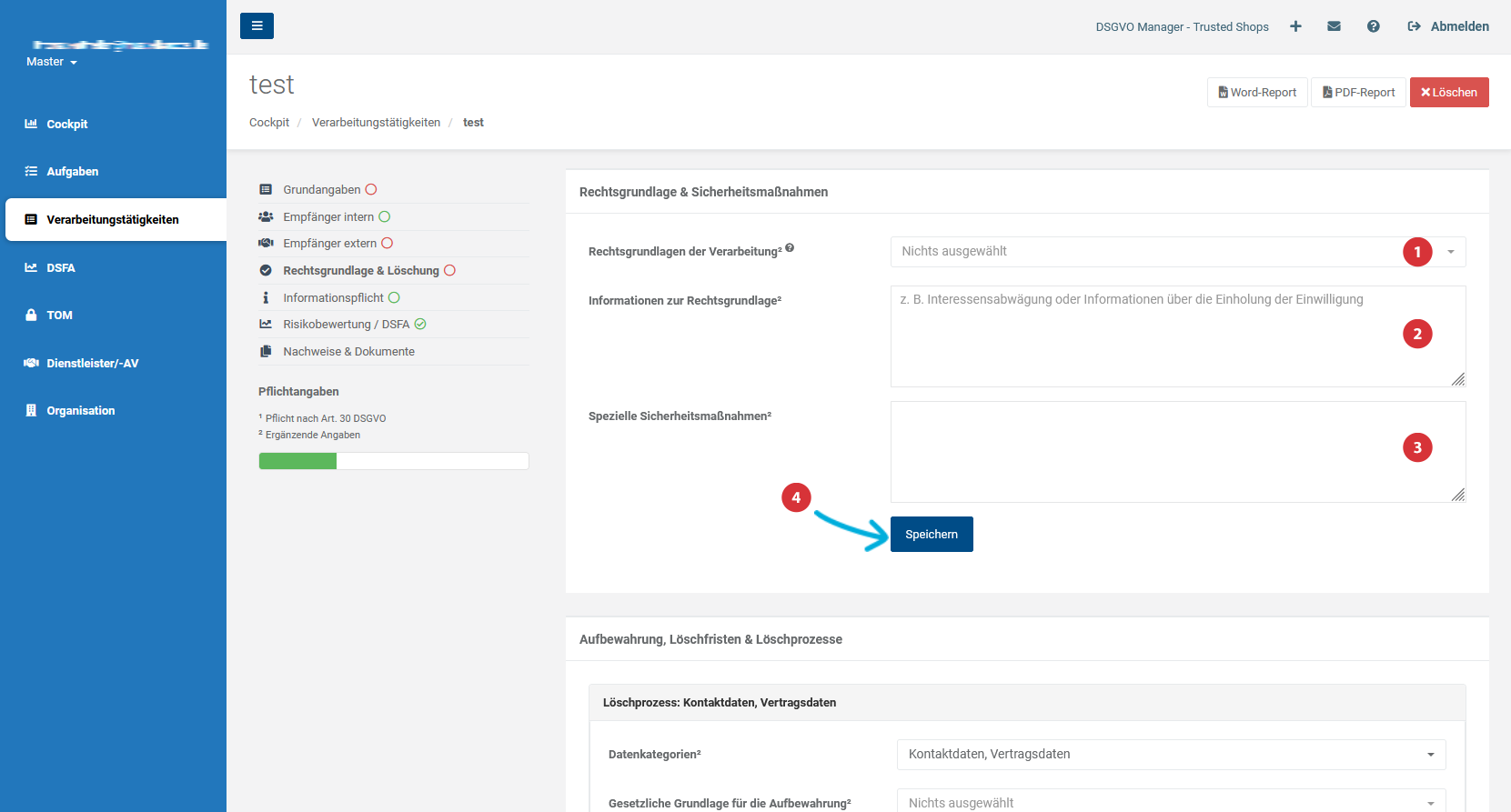Click the Informationspflicht info icon
Image resolution: width=1511 pixels, height=812 pixels.
point(266,297)
